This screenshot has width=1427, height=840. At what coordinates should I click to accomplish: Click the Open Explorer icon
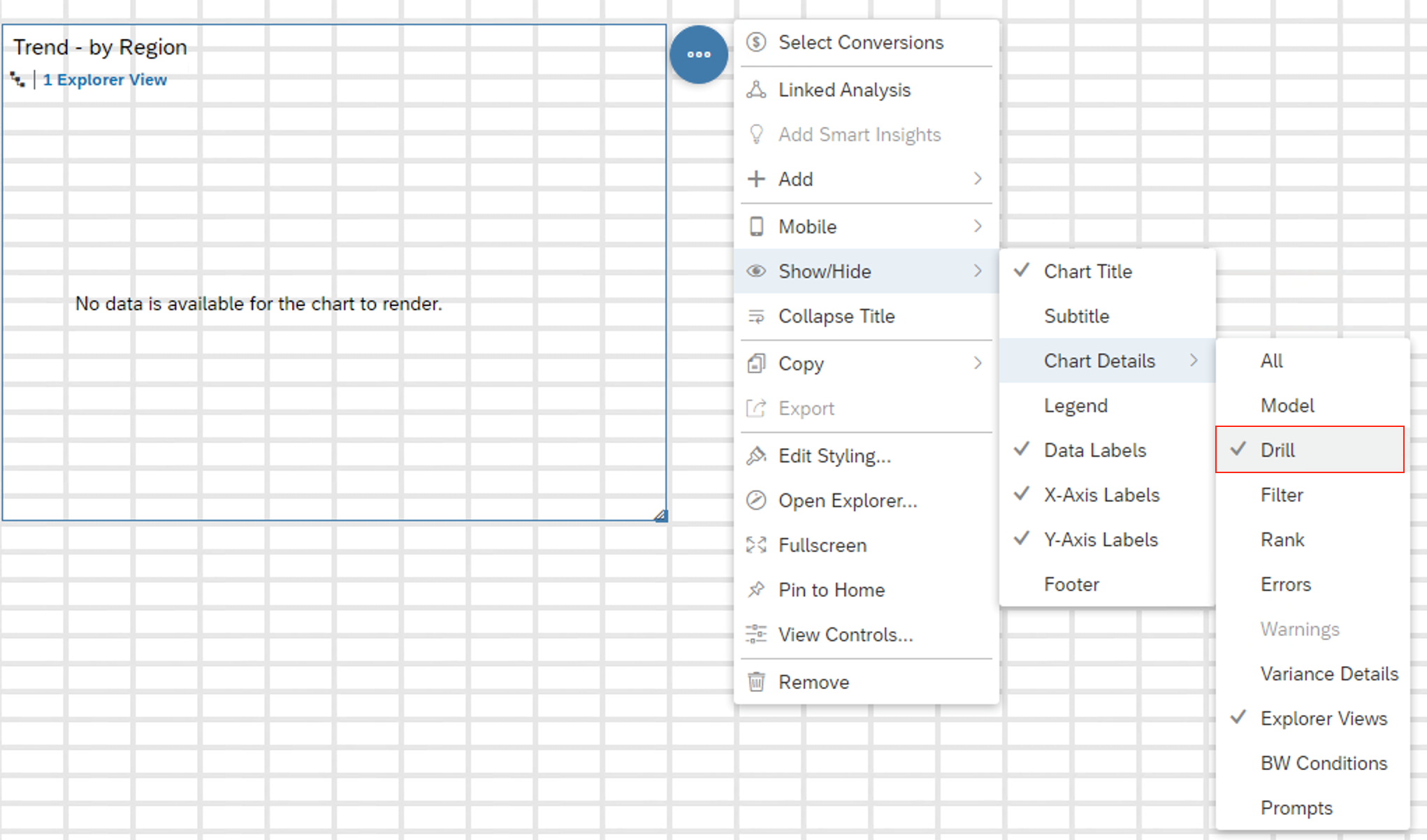coord(756,500)
